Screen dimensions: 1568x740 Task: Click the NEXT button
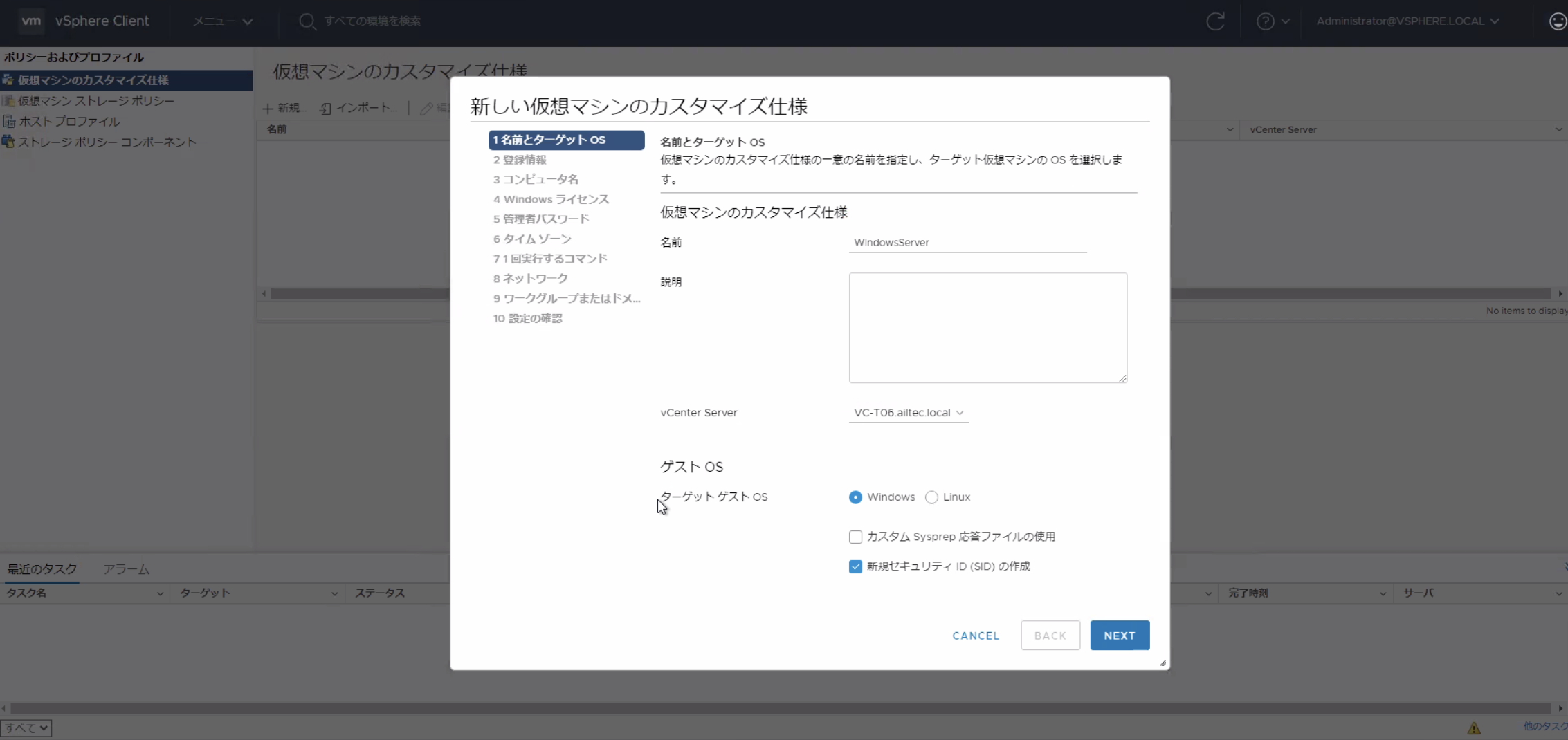point(1119,635)
